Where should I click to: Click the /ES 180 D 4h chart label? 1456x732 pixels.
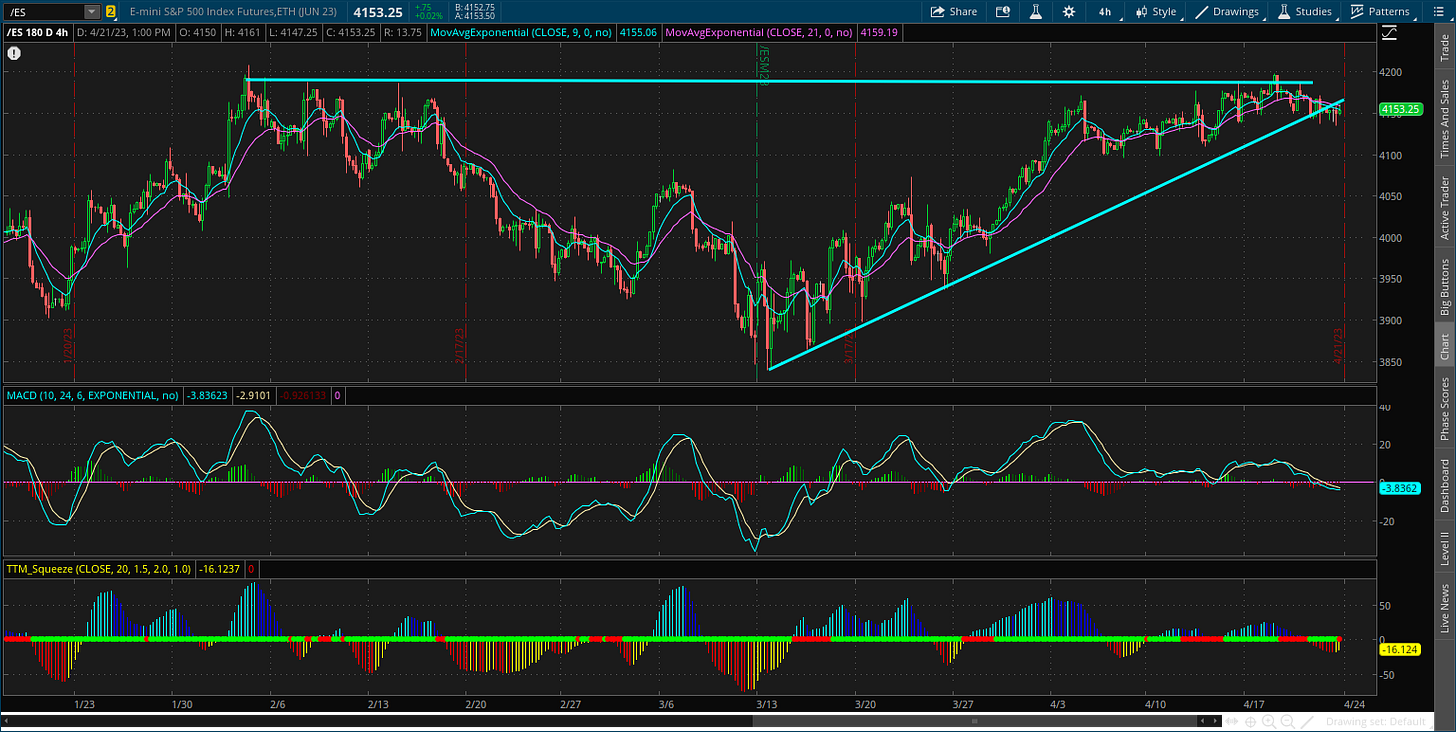tap(38, 33)
